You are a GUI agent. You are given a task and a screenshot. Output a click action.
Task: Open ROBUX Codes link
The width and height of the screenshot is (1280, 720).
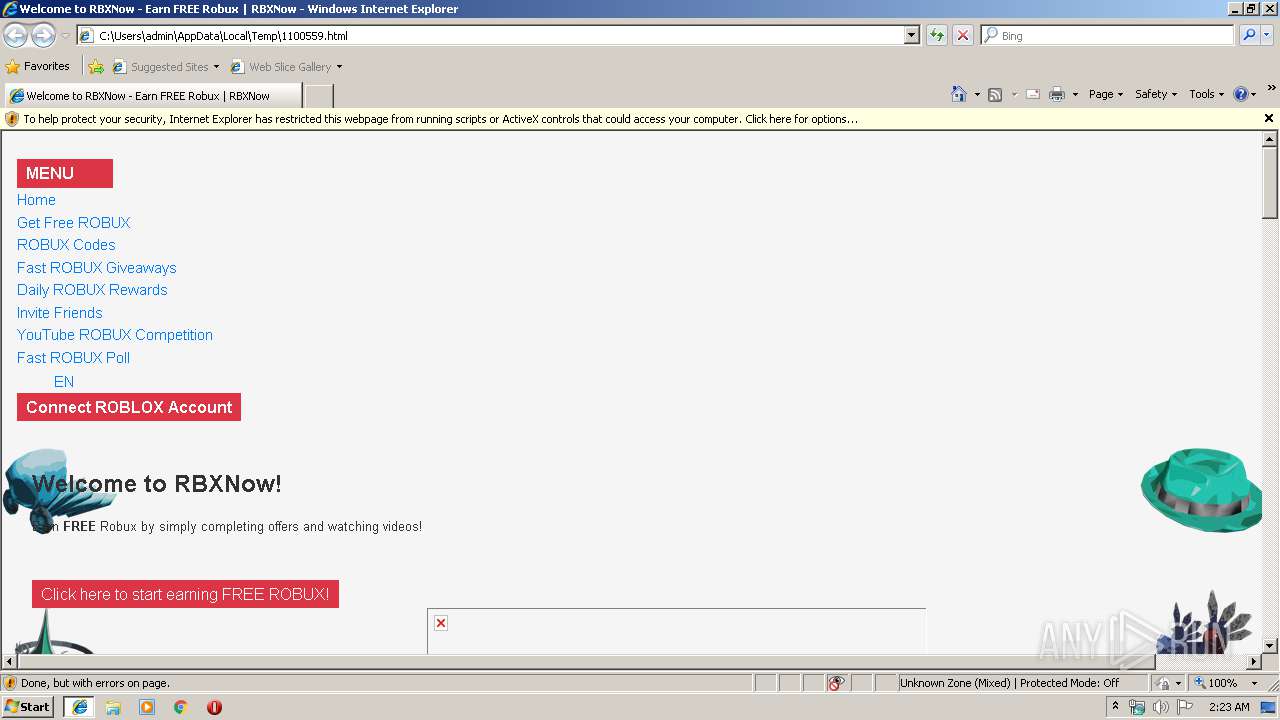click(x=66, y=245)
